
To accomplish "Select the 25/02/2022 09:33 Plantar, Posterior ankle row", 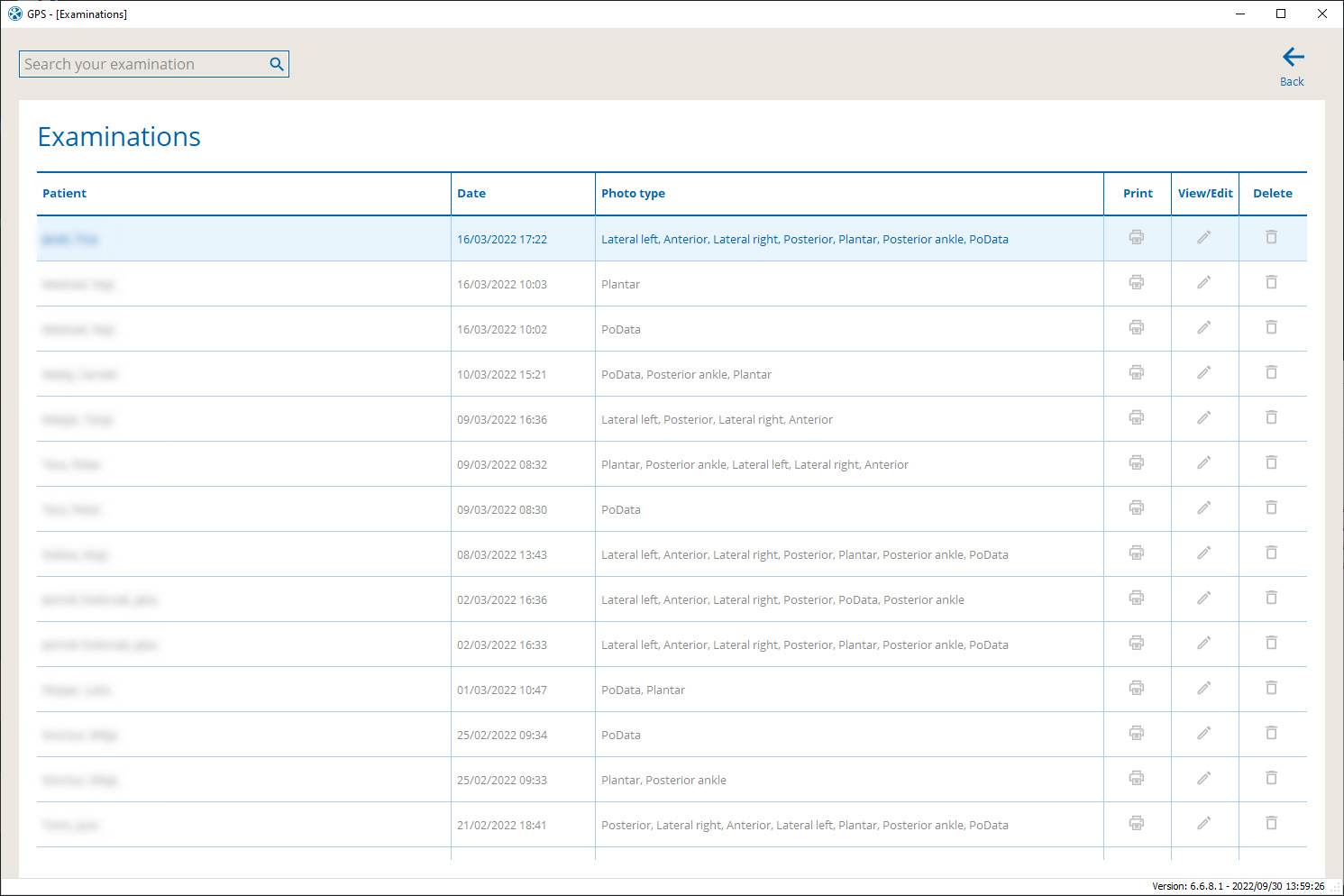I will (672, 780).
